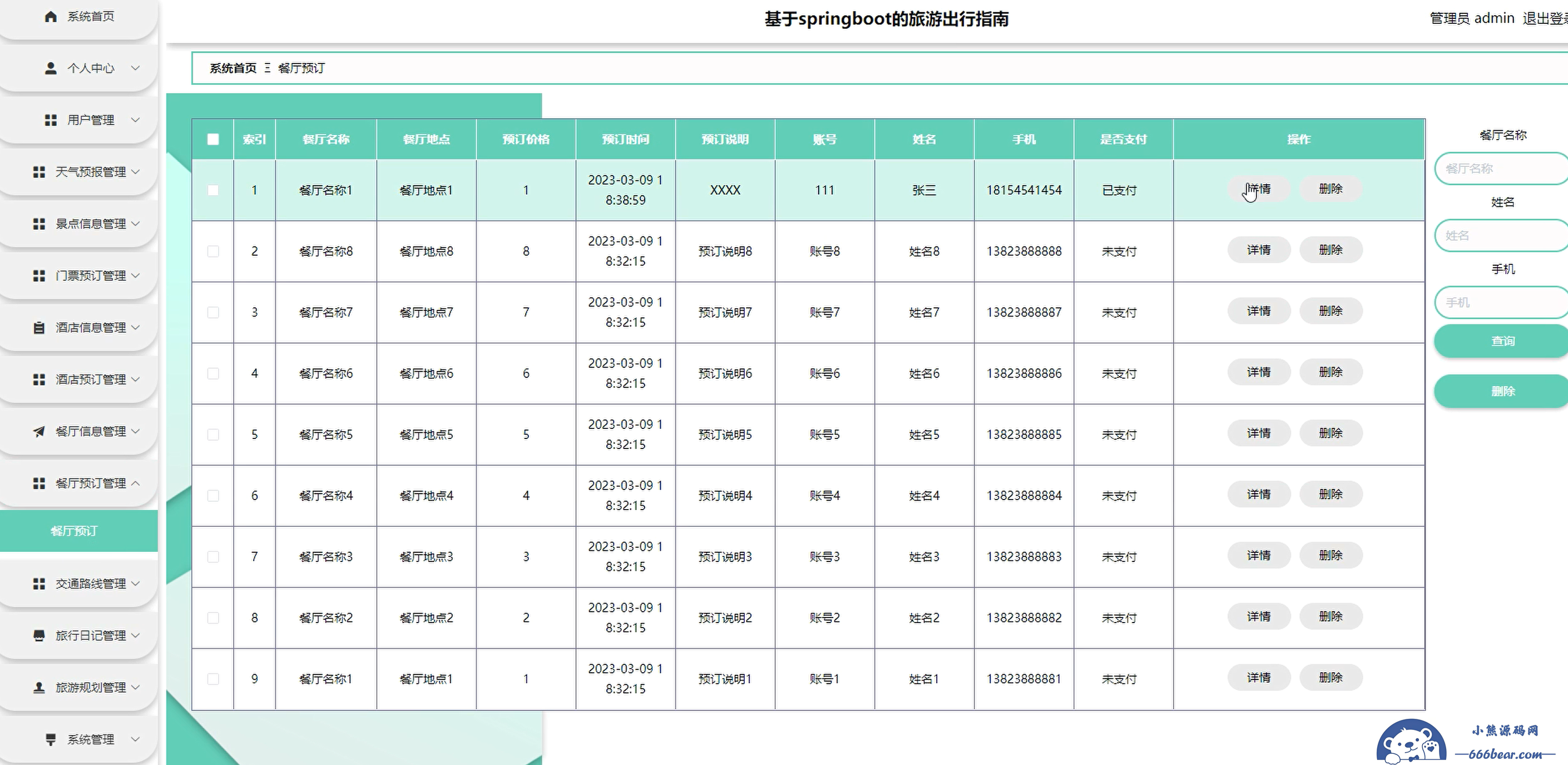Image resolution: width=1568 pixels, height=765 pixels.
Task: Open 详情 for the 张三 row
Action: pos(1258,189)
